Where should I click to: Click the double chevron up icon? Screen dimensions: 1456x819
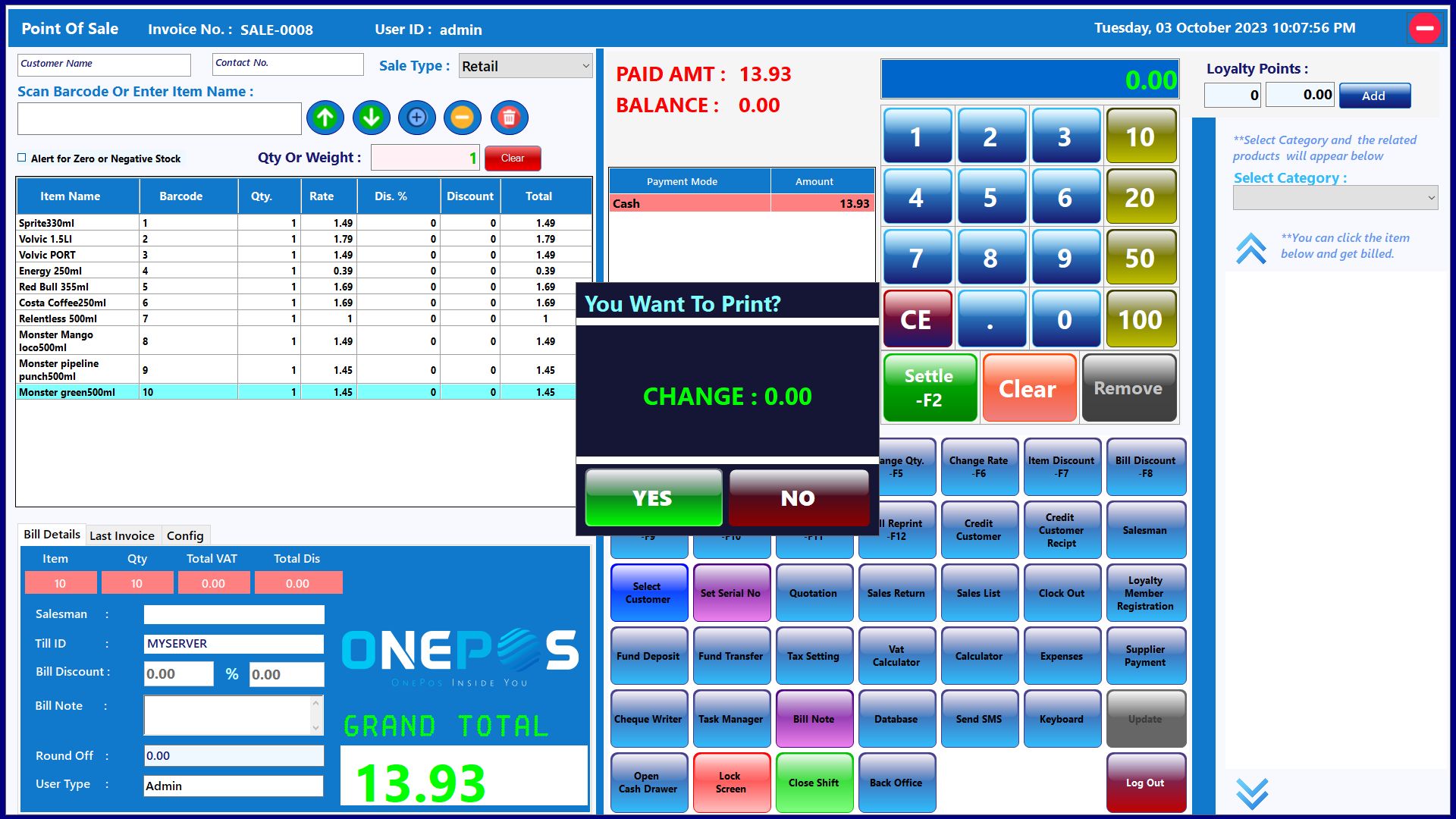[1251, 248]
